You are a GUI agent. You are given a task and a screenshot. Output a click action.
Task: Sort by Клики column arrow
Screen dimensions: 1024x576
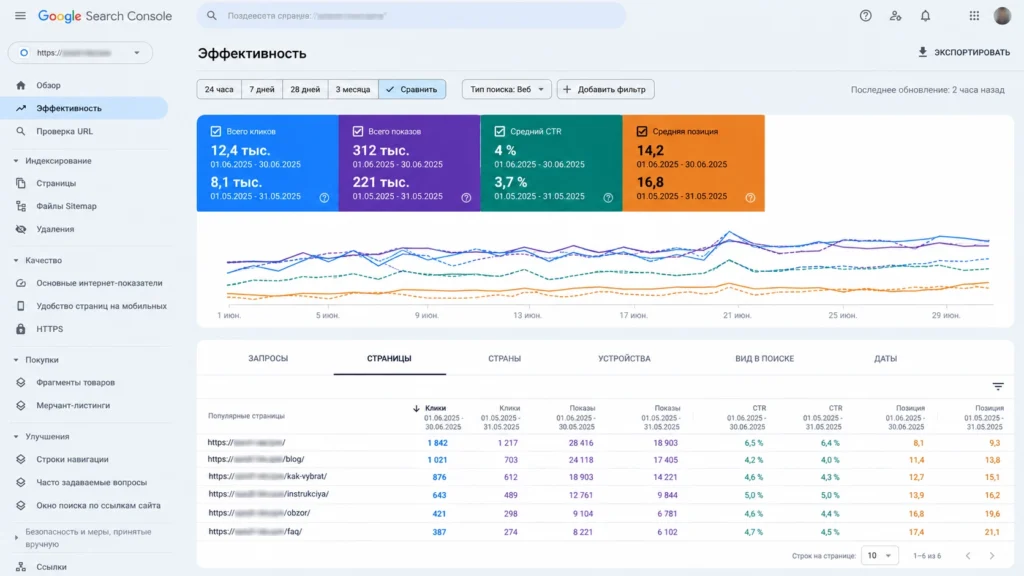click(416, 408)
